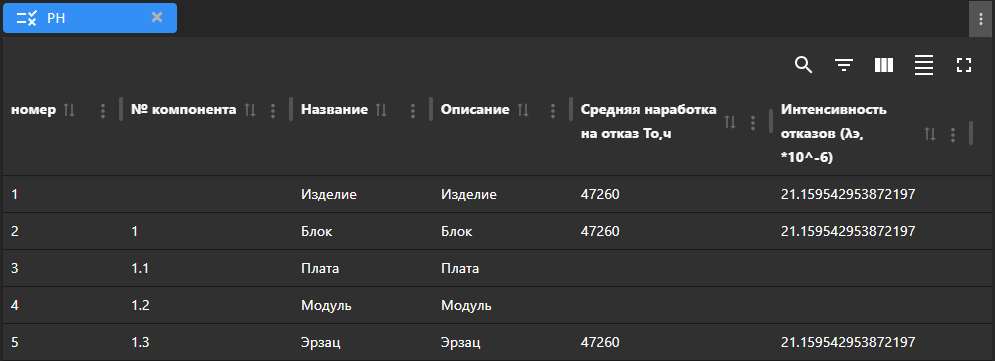Open column actions menu for номер
Screen dimensions: 995x361
point(103,111)
